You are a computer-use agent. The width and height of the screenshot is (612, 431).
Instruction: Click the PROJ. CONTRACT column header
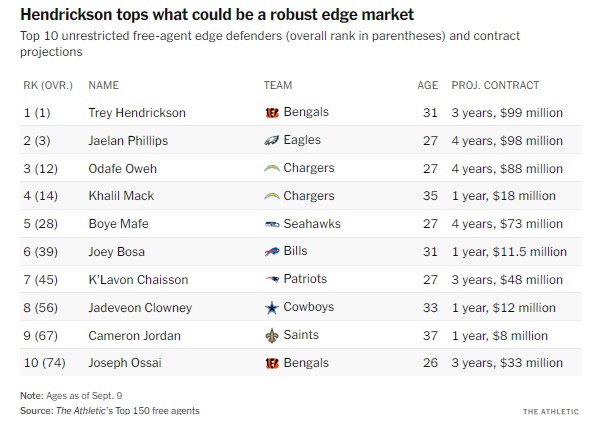(x=495, y=85)
